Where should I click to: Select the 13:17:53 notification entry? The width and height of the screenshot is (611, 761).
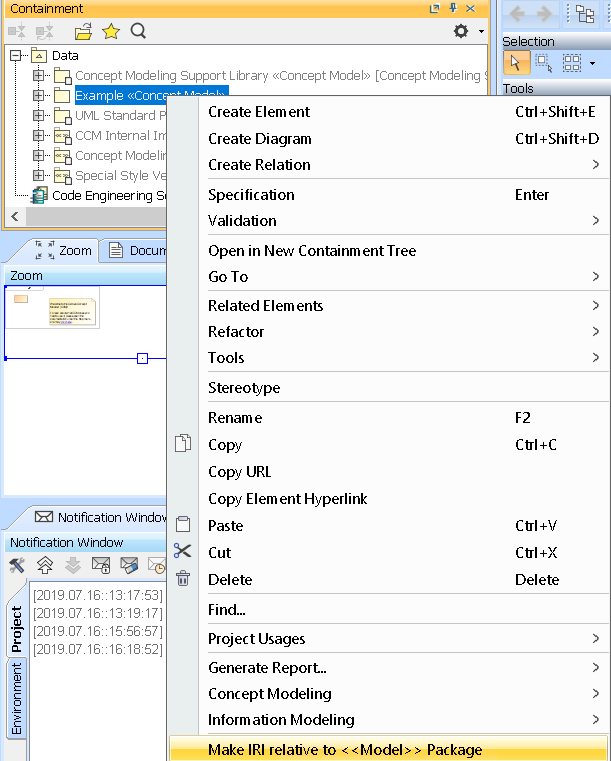point(98,595)
